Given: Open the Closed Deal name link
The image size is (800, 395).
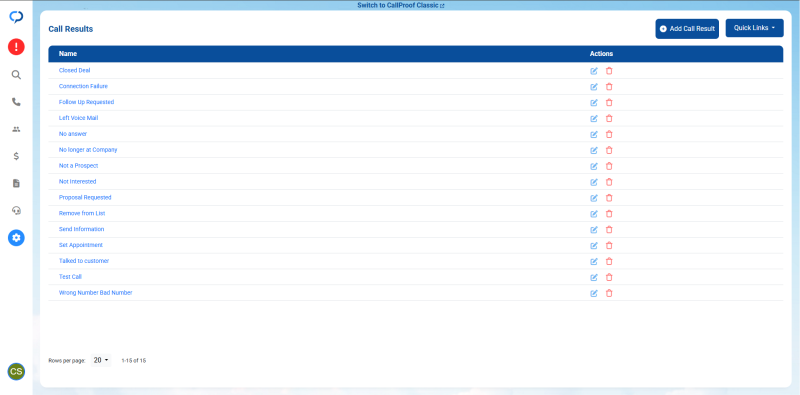Looking at the screenshot, I should tap(74, 70).
